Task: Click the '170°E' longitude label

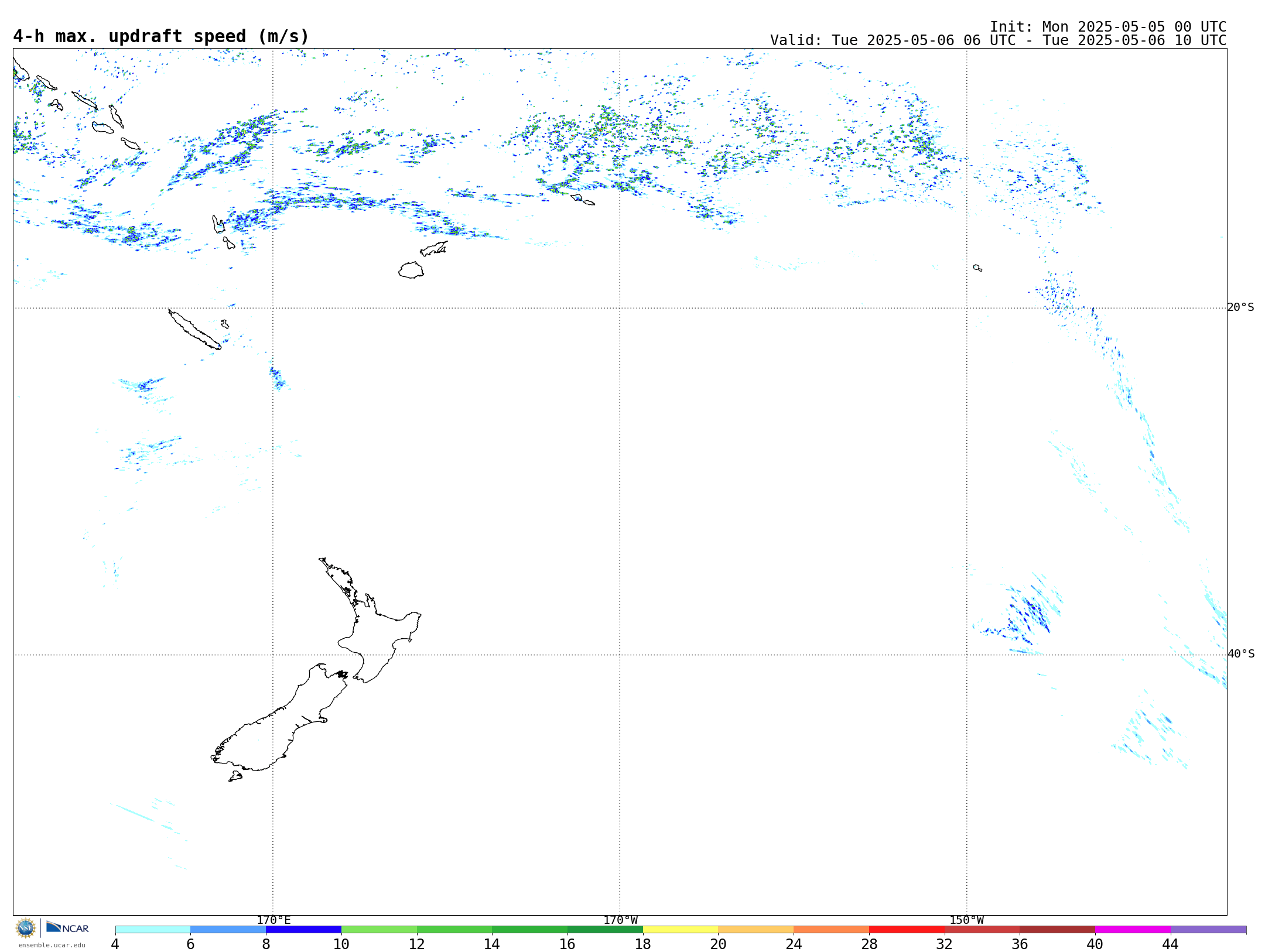Action: click(x=273, y=920)
